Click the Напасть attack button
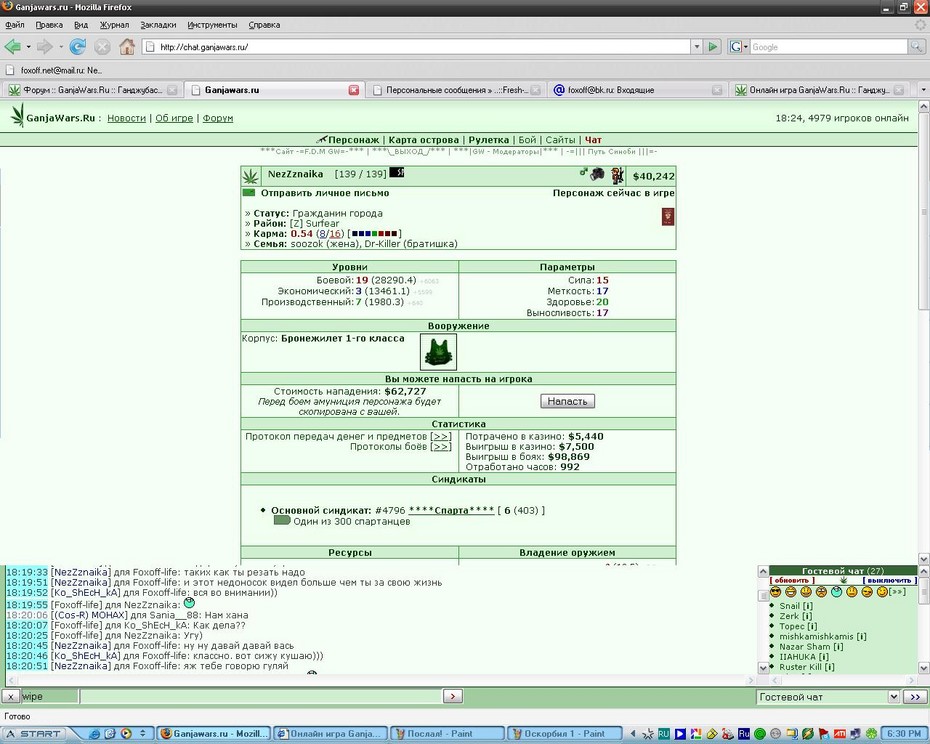Screen dimensions: 930x744 tap(568, 401)
